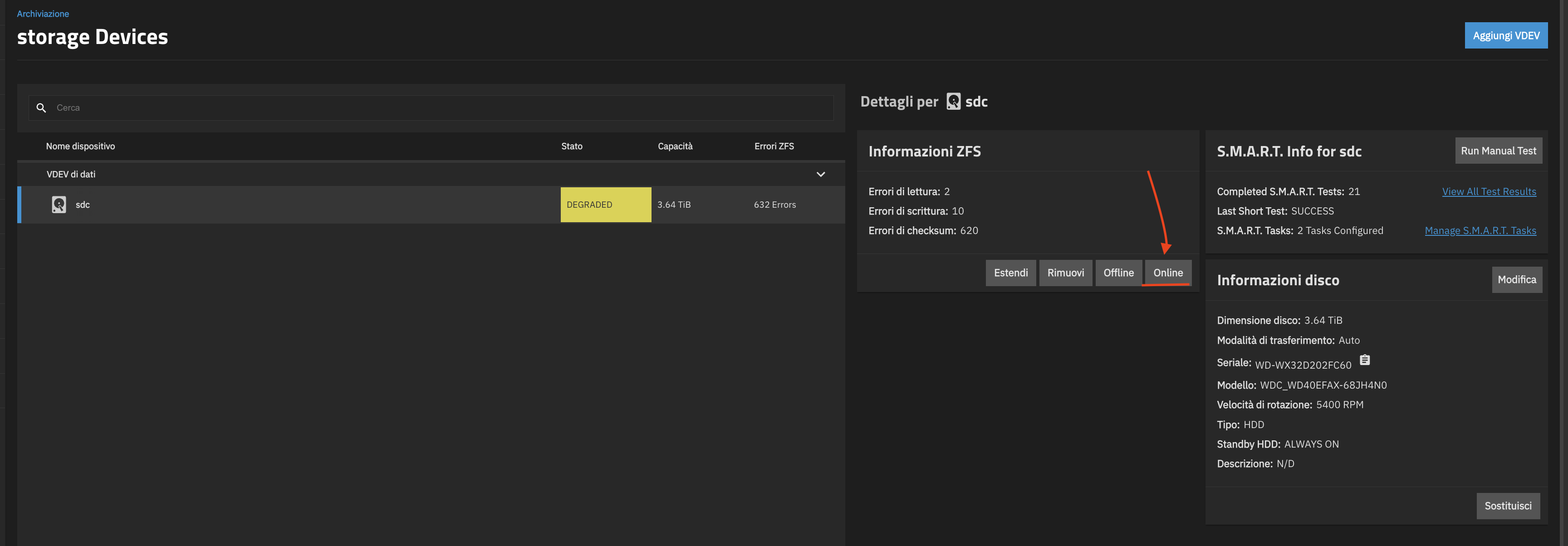
Task: Click the Sostituisci button
Action: pyautogui.click(x=1507, y=506)
